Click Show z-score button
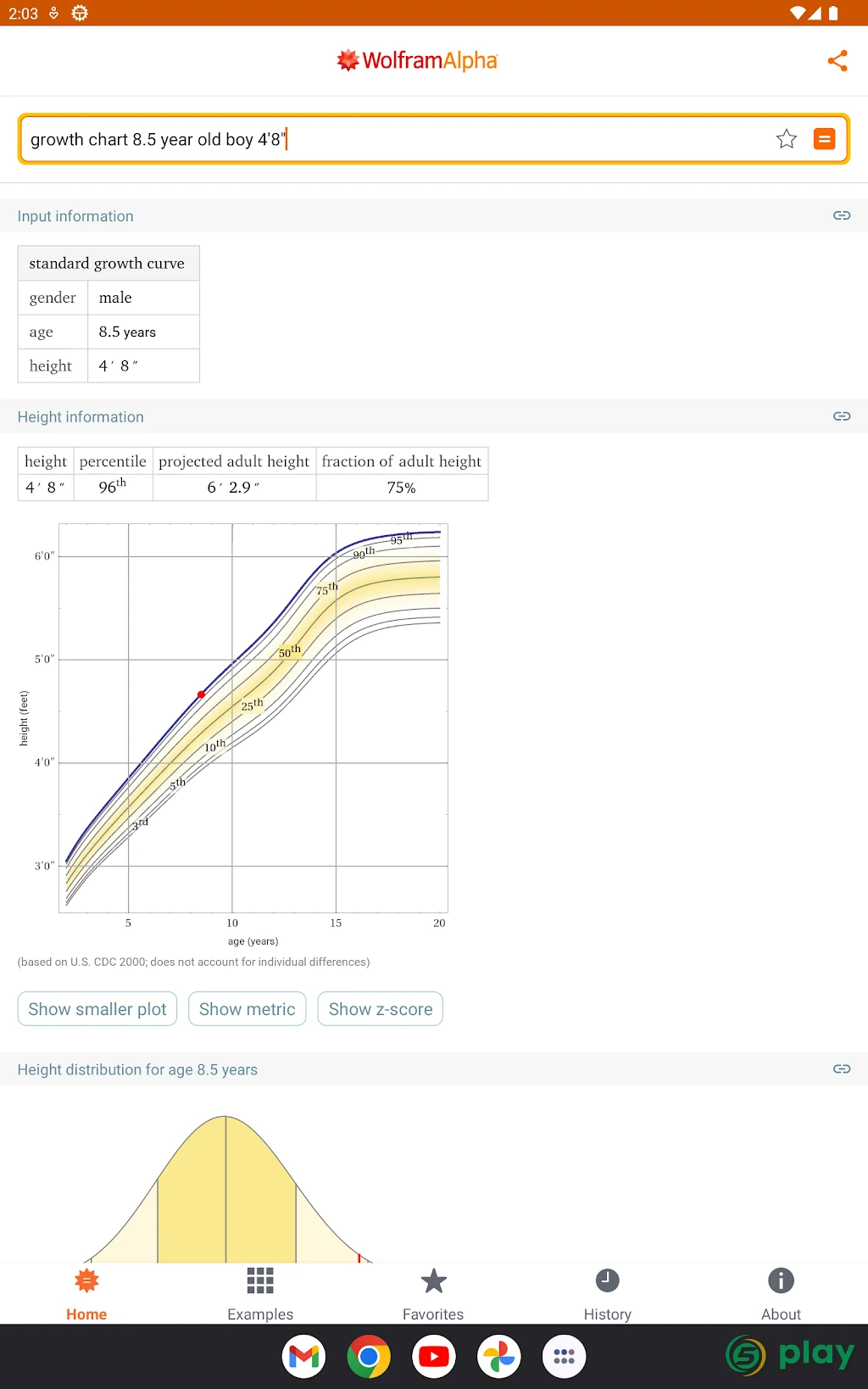The image size is (868, 1389). coord(381,1009)
